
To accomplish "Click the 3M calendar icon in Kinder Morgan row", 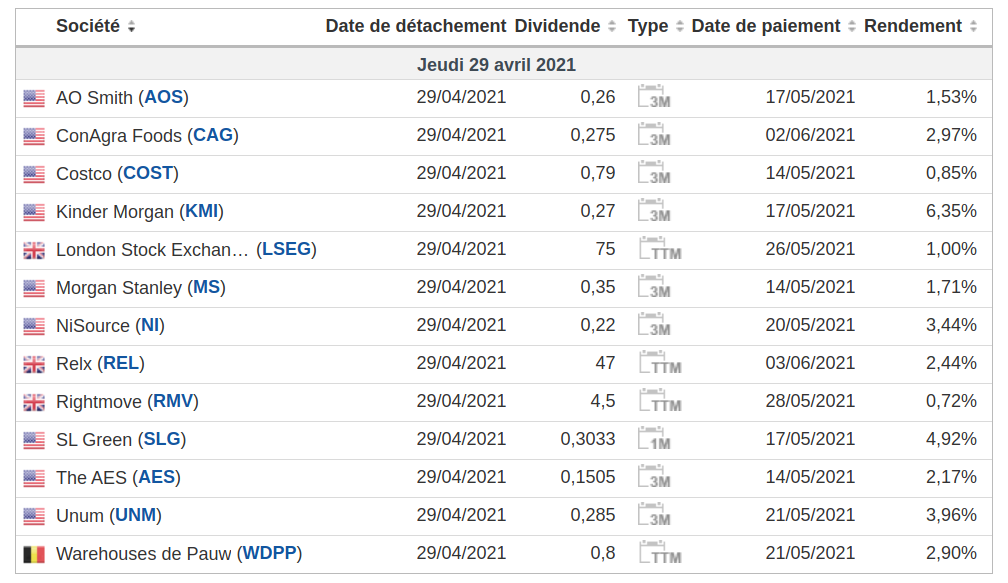I will point(654,210).
